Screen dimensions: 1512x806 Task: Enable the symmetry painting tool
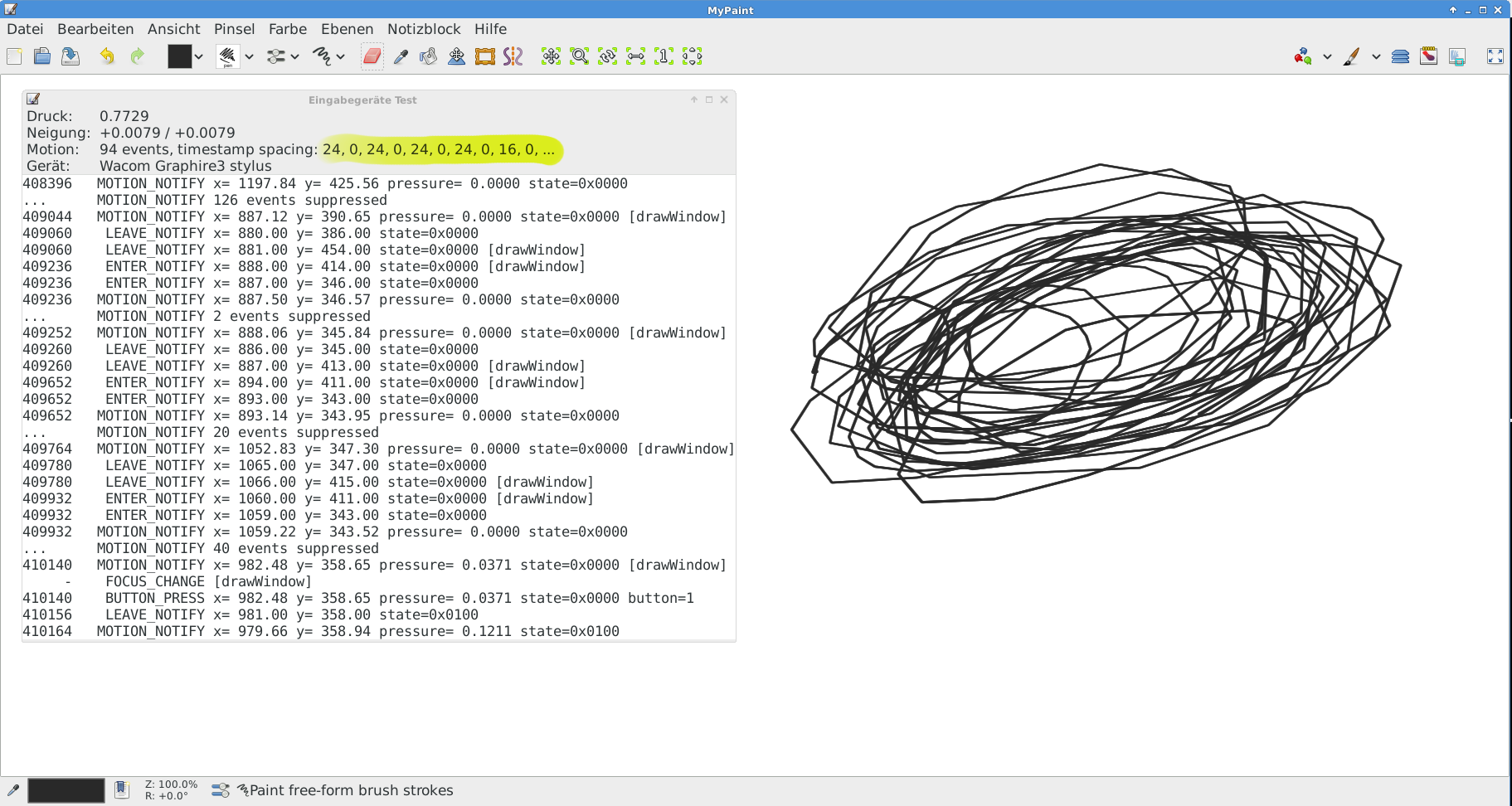pos(513,56)
